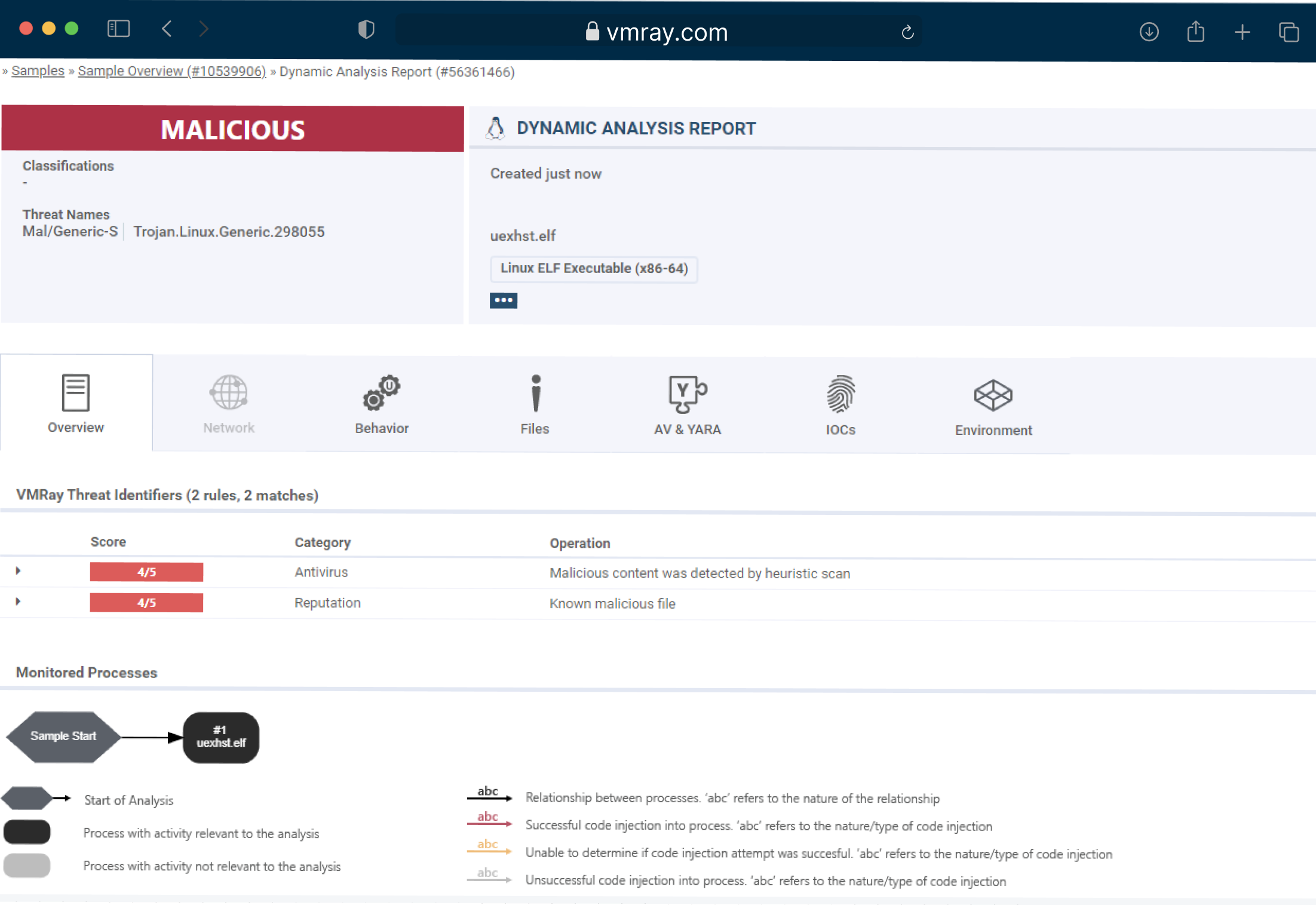Click the Start of Analysis legend icon

(36, 798)
